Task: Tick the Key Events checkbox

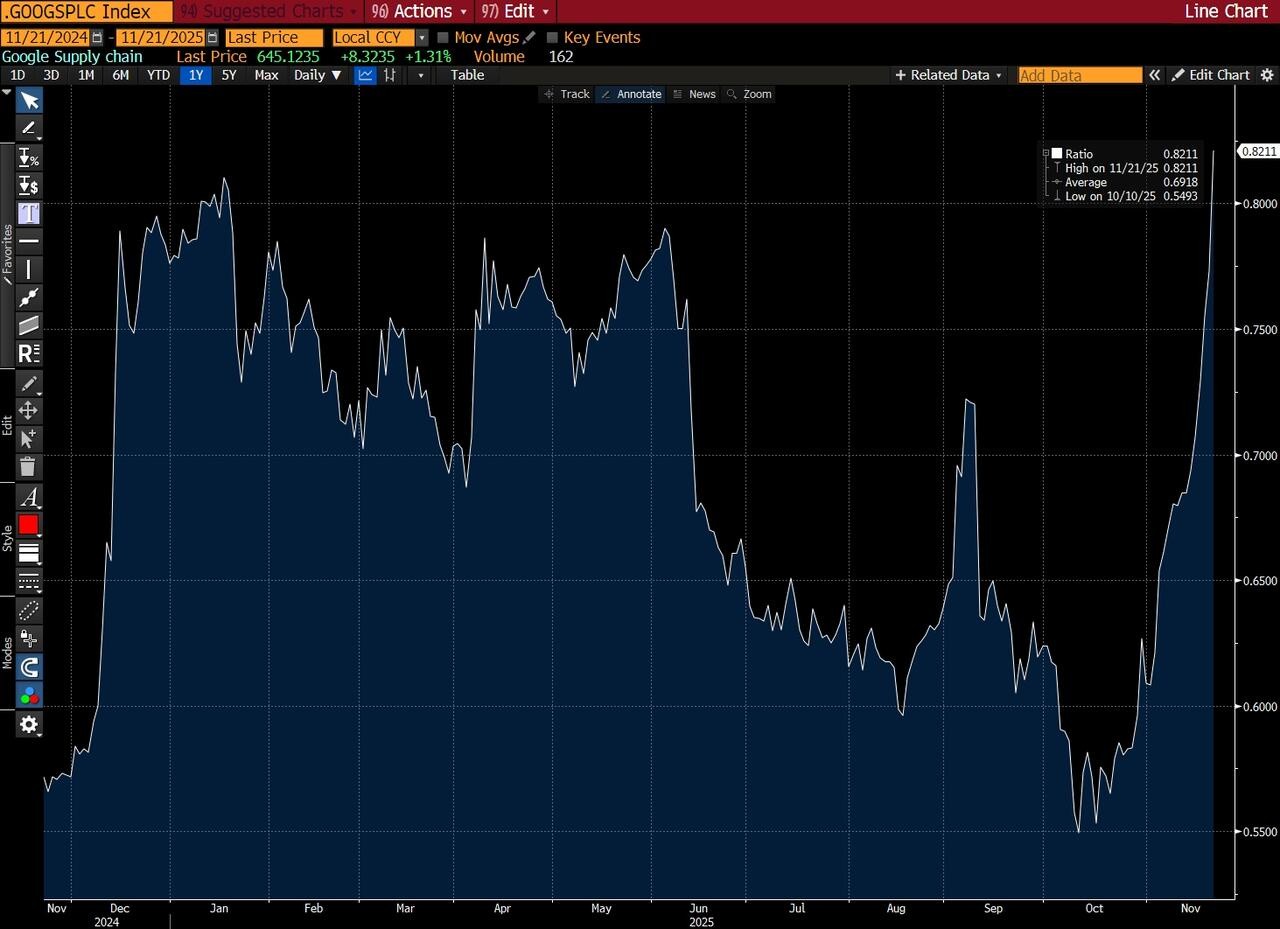Action: click(x=552, y=38)
